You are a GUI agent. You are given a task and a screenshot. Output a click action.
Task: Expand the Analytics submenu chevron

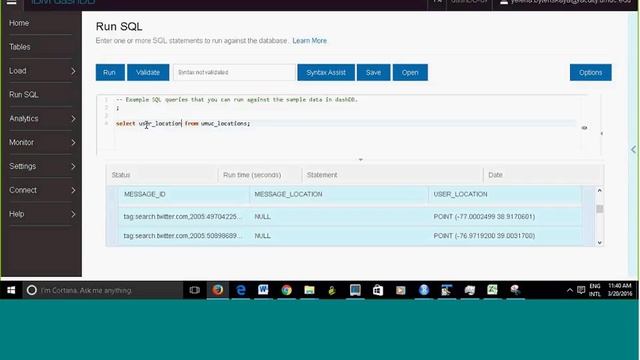[x=73, y=119]
